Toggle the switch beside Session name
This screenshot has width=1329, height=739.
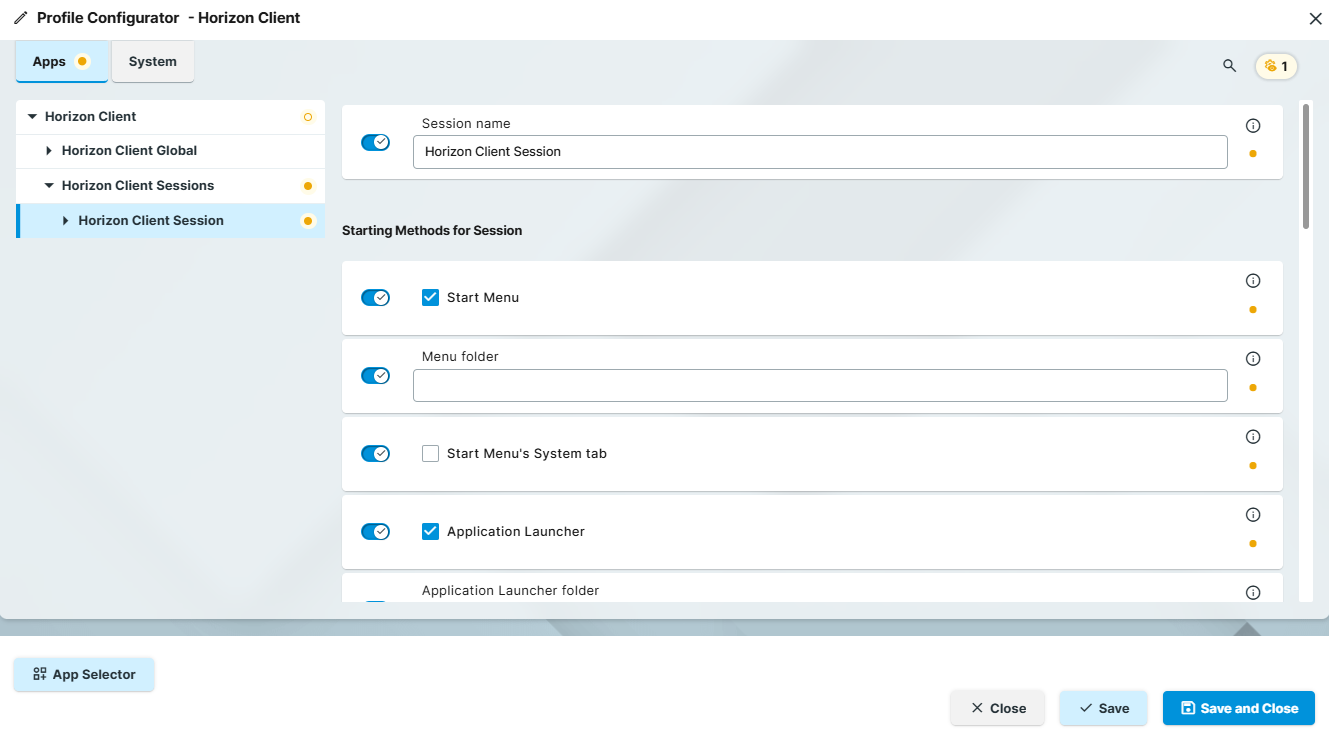pyautogui.click(x=375, y=142)
